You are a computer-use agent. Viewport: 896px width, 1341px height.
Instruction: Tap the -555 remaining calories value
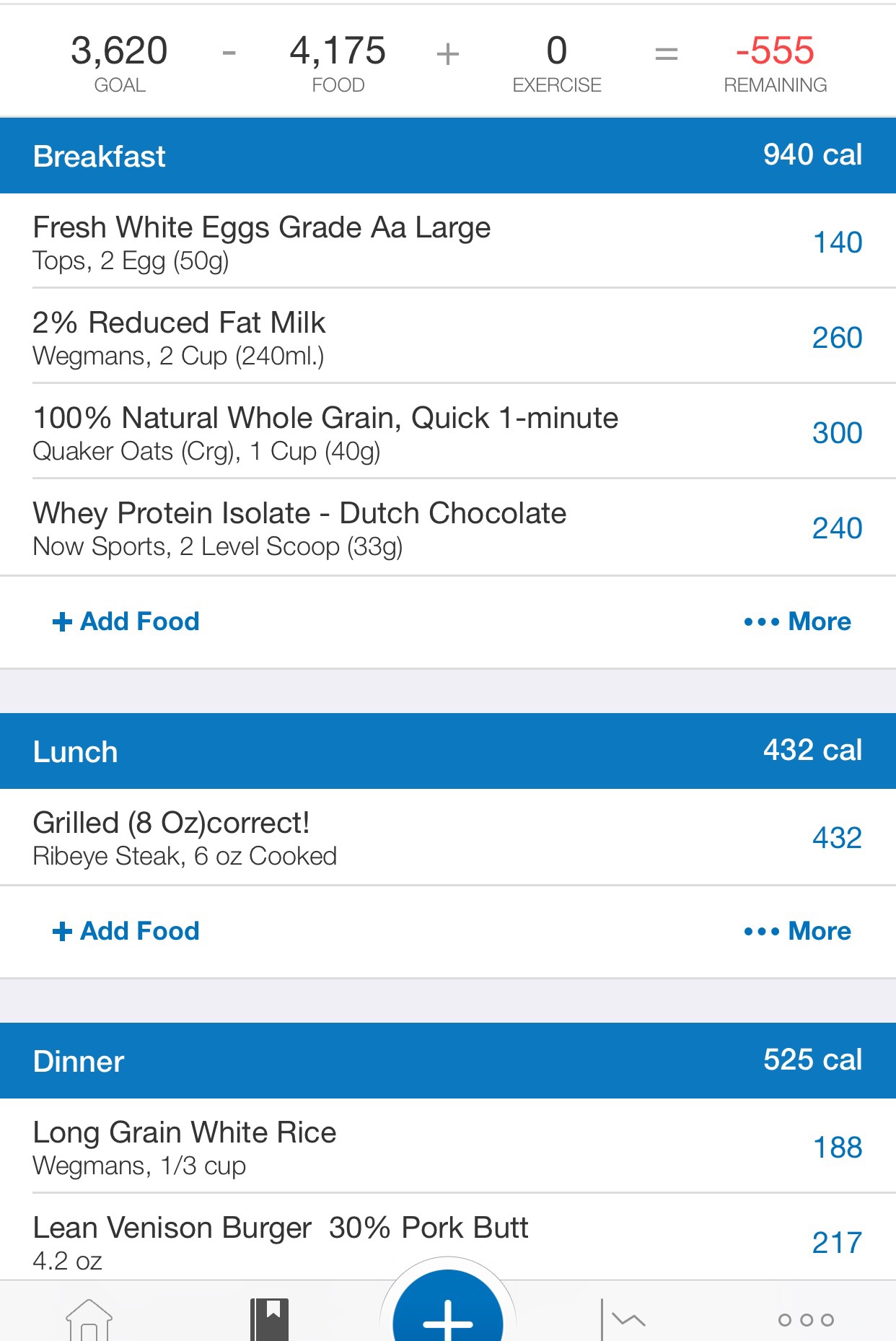(775, 51)
